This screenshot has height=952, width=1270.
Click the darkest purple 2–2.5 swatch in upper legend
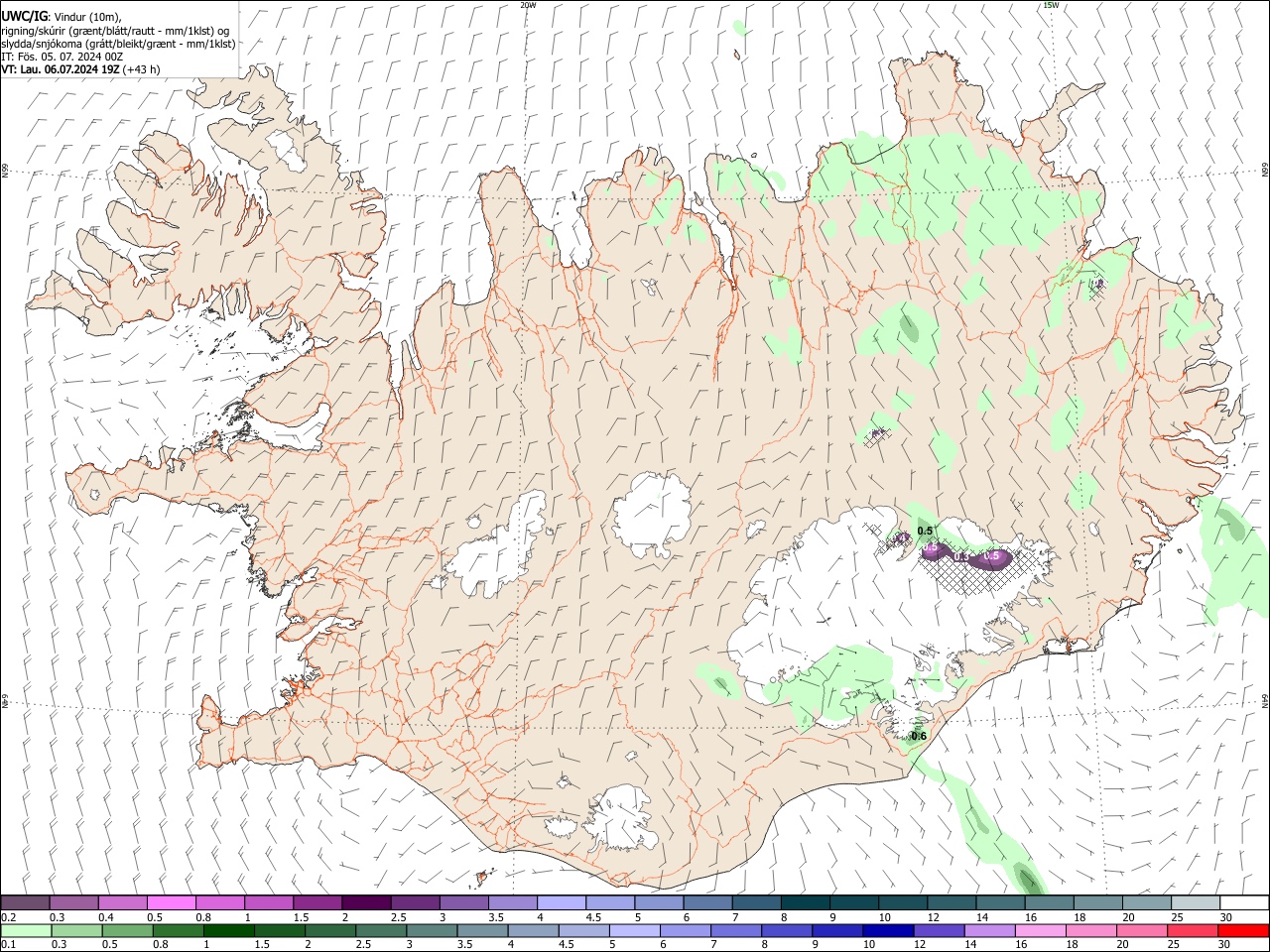coord(365,902)
